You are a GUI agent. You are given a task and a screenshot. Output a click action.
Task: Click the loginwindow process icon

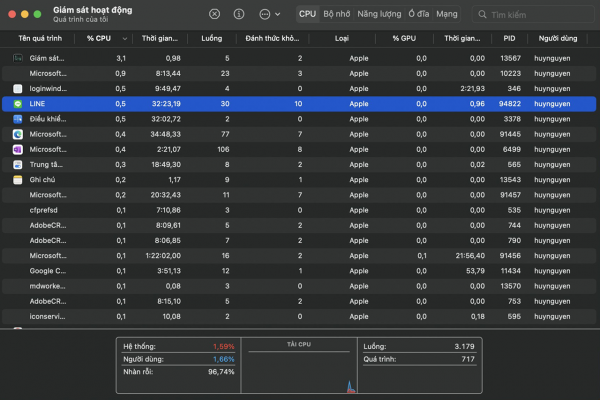(x=18, y=88)
